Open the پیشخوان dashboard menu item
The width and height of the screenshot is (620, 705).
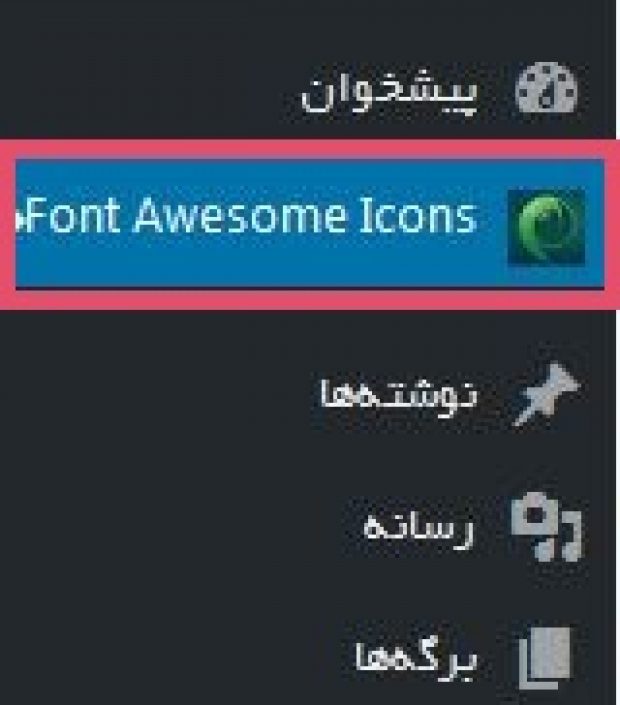(x=389, y=95)
